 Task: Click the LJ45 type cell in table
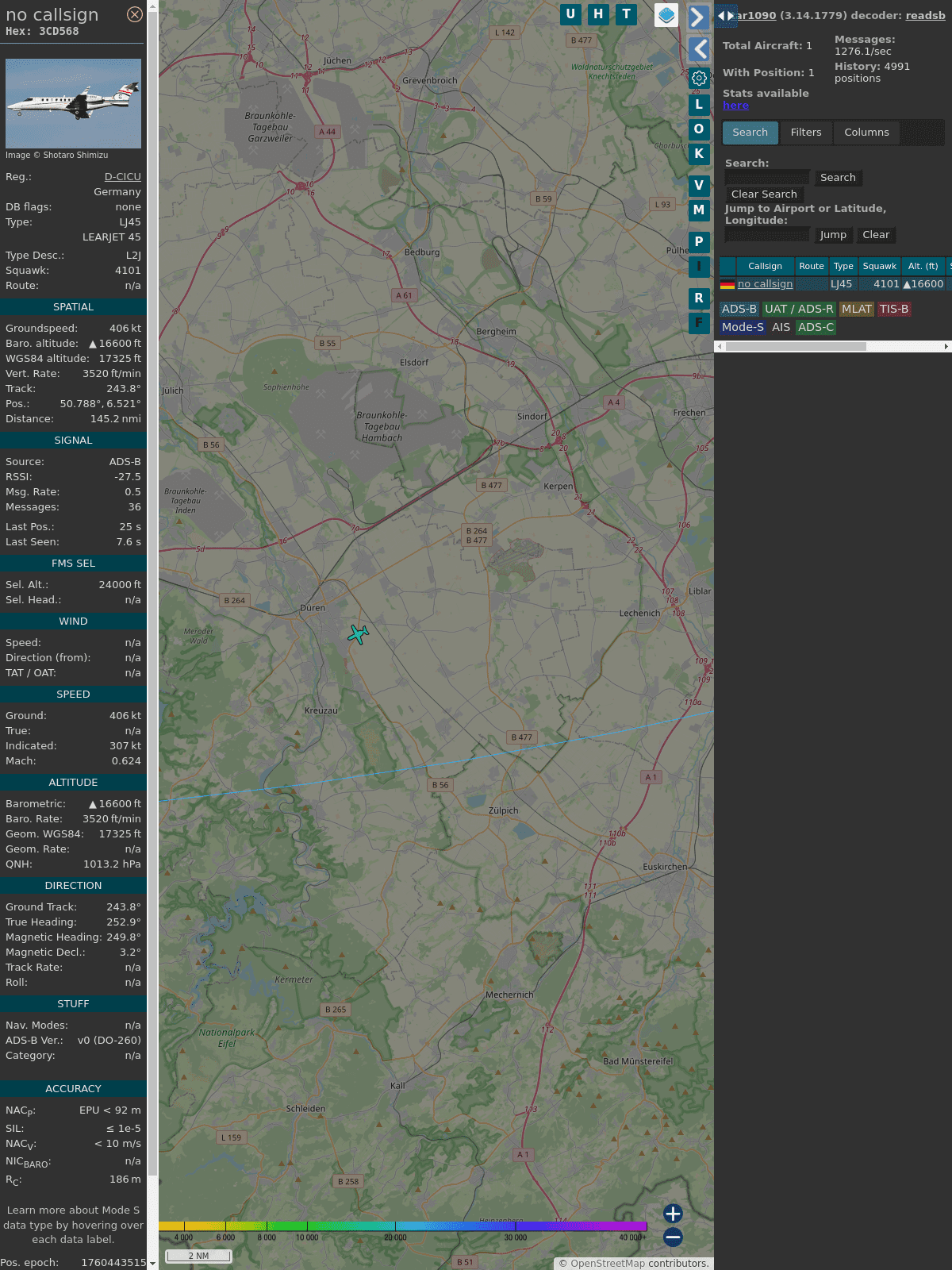[841, 284]
